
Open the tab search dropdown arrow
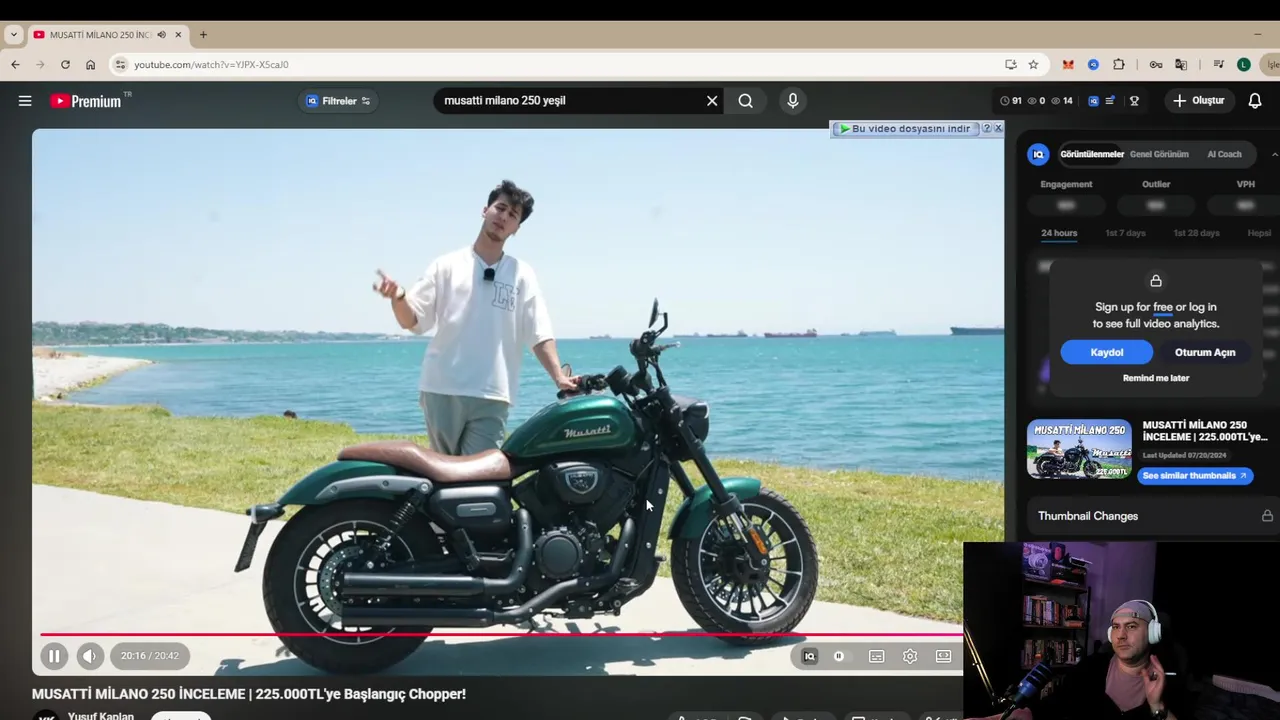click(13, 35)
